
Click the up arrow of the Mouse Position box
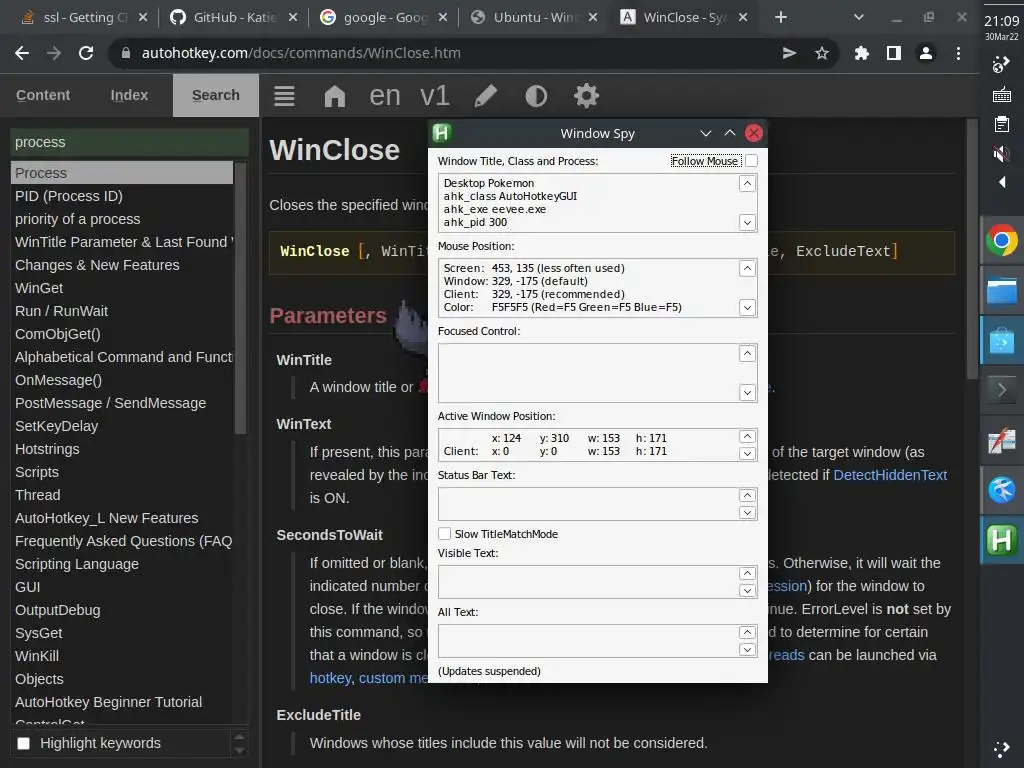tap(748, 268)
